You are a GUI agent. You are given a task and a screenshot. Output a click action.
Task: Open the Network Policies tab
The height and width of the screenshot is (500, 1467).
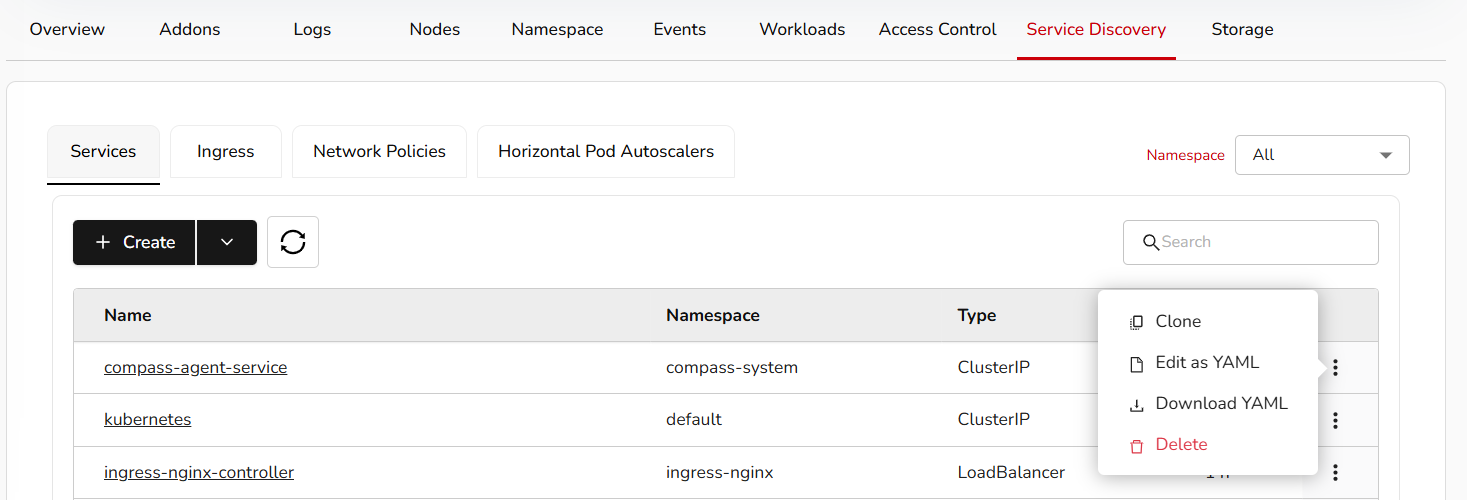379,152
